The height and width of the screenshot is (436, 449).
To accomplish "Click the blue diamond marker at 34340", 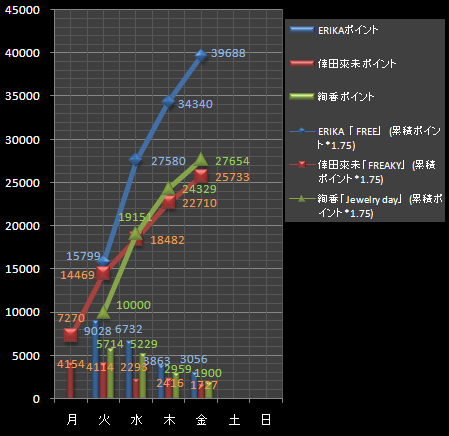I will [168, 102].
